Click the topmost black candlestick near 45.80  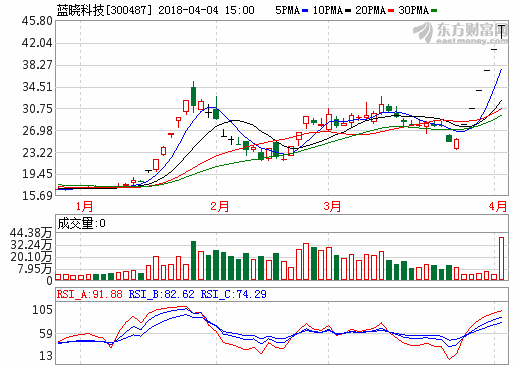point(501,31)
